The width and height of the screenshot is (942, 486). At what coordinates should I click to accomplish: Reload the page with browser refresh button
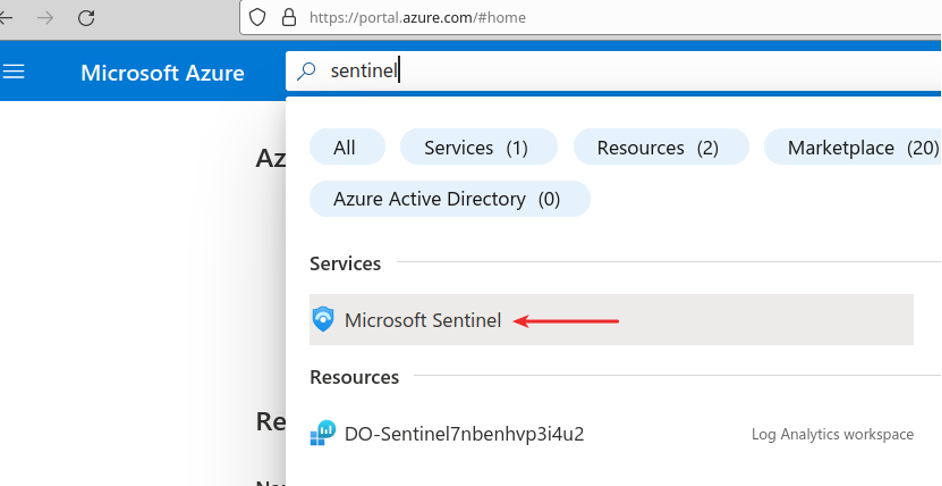tap(86, 17)
